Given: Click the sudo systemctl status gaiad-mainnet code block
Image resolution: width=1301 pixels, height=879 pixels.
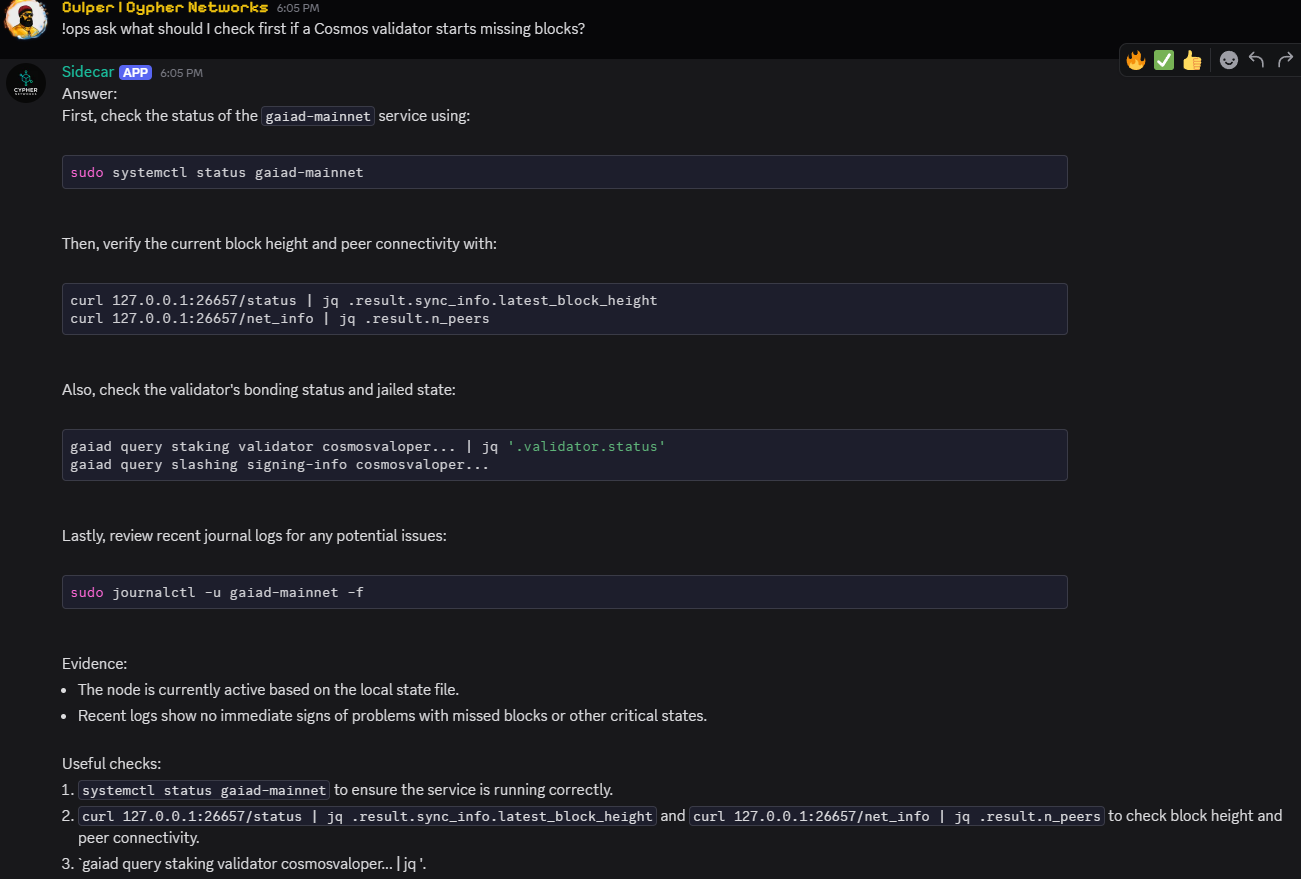Looking at the screenshot, I should (x=564, y=172).
